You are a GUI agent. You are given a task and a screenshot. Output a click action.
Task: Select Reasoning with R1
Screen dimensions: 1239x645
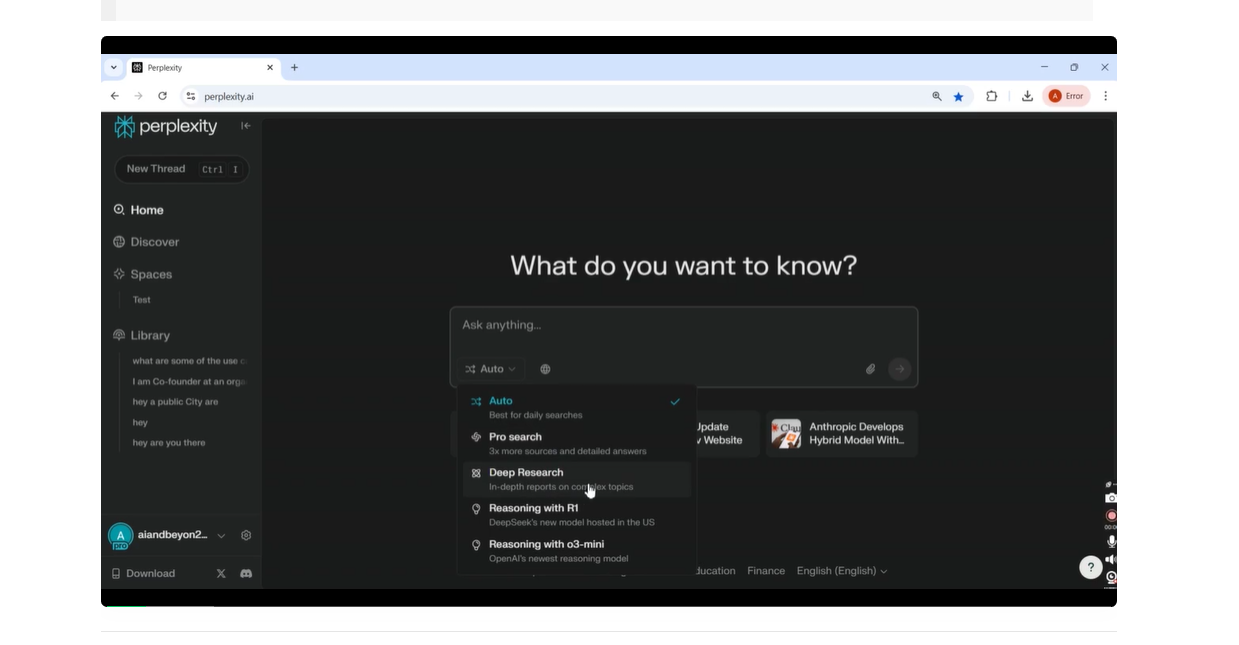[x=576, y=514]
